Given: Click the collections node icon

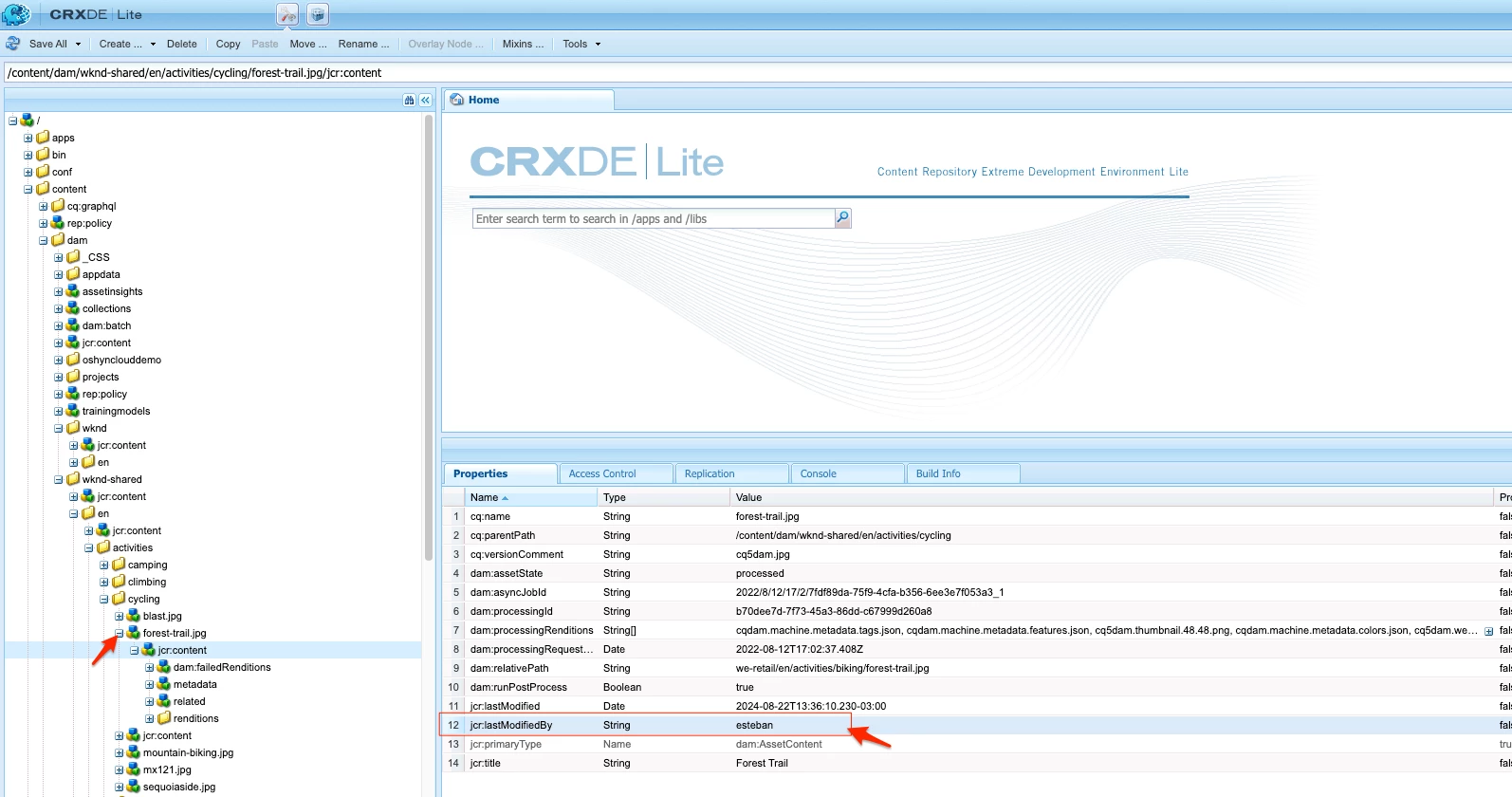Looking at the screenshot, I should (x=73, y=308).
